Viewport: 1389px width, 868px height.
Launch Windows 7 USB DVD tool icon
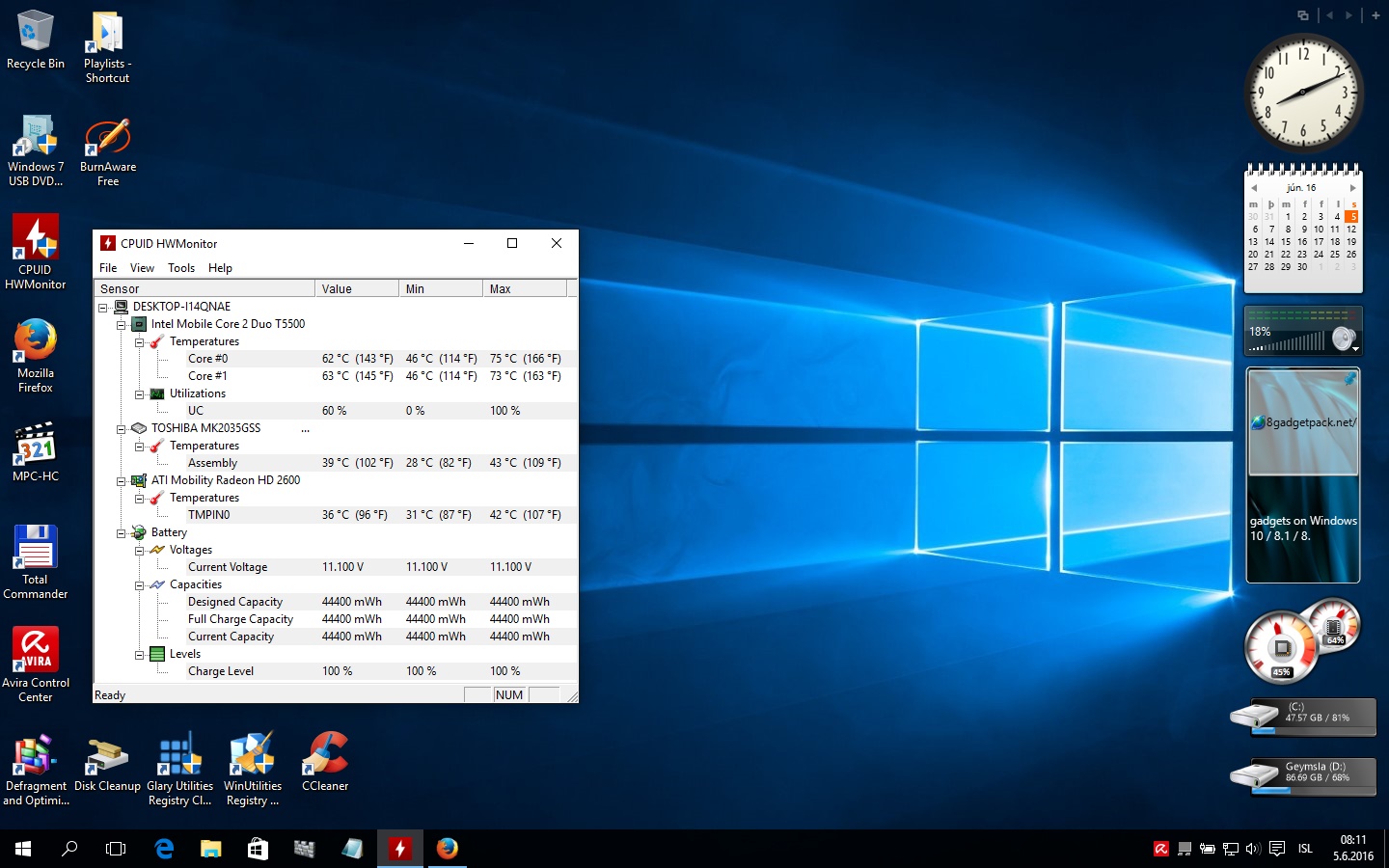(x=36, y=149)
